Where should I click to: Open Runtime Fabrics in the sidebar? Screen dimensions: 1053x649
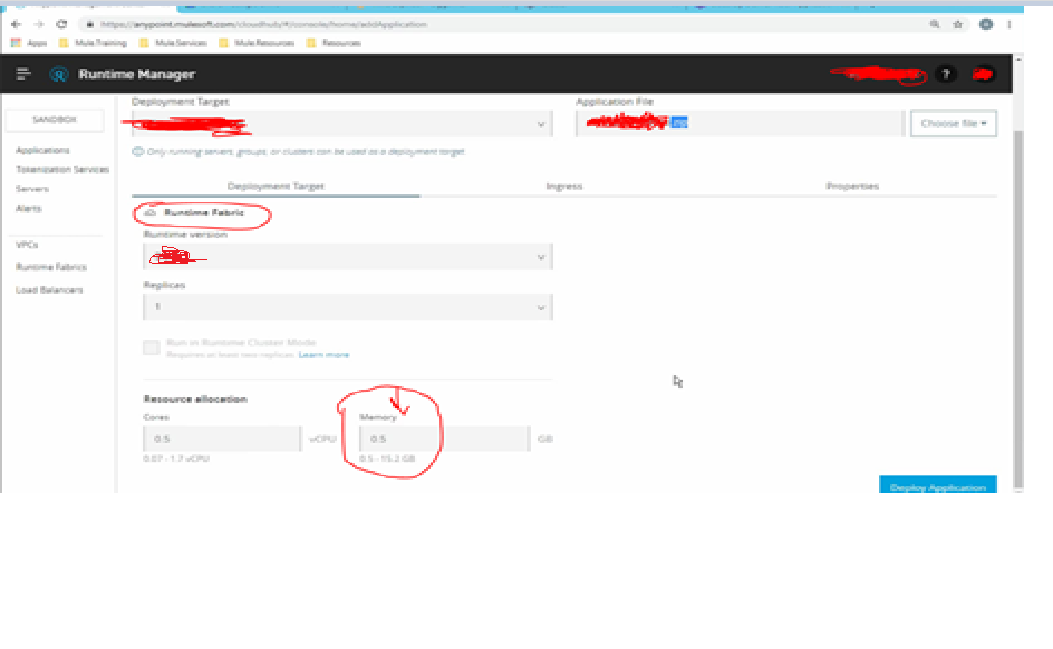pos(51,267)
